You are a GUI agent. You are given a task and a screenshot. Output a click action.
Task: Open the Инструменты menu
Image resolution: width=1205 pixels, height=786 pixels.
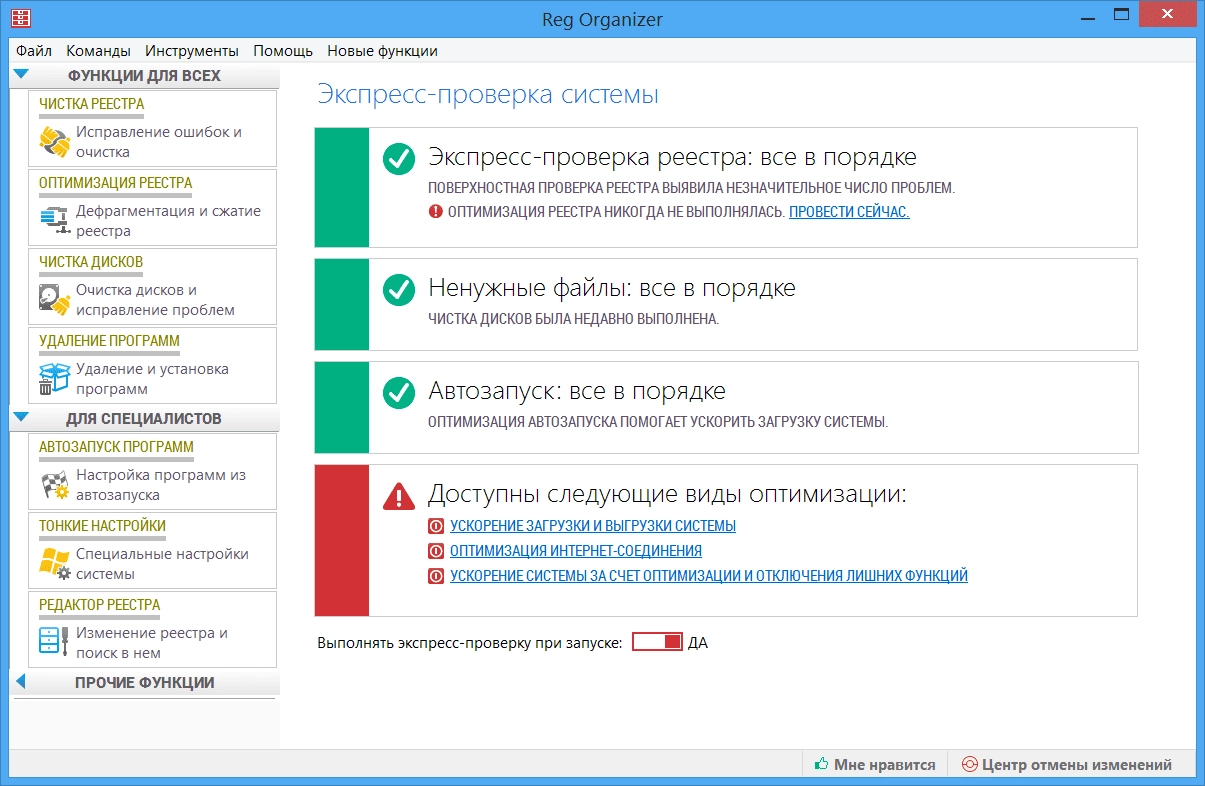192,51
